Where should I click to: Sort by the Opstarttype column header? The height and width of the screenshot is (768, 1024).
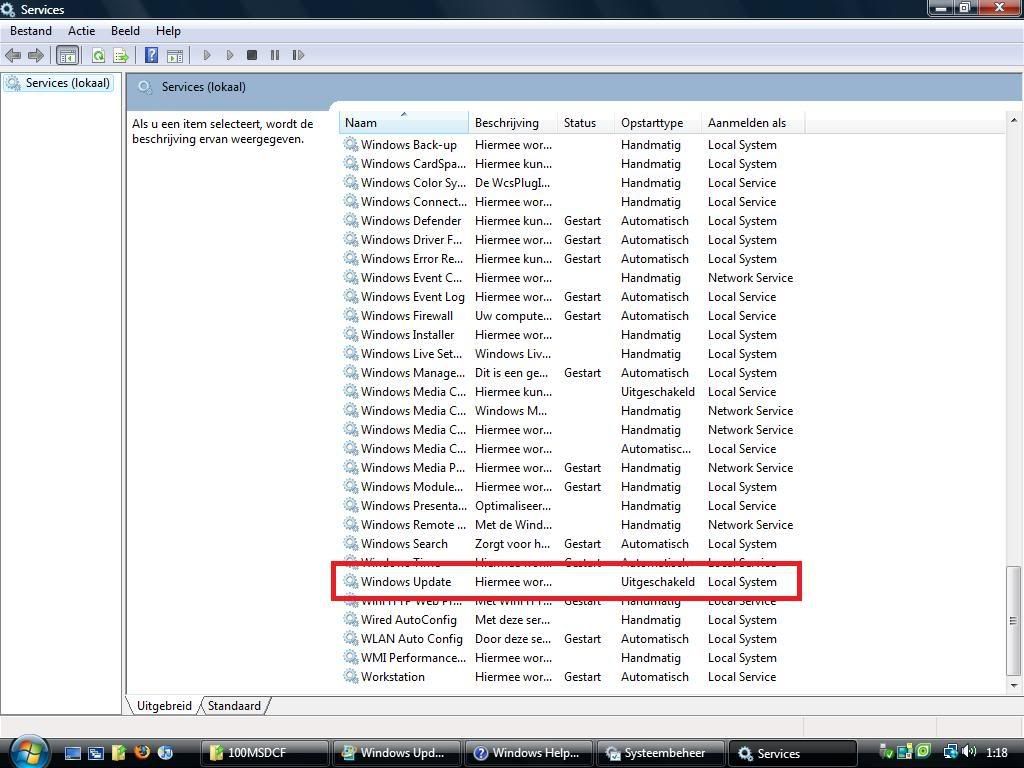658,122
